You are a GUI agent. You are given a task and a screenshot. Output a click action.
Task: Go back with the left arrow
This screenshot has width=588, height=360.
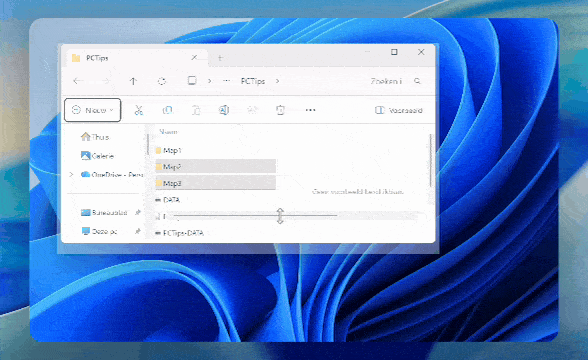(78, 81)
